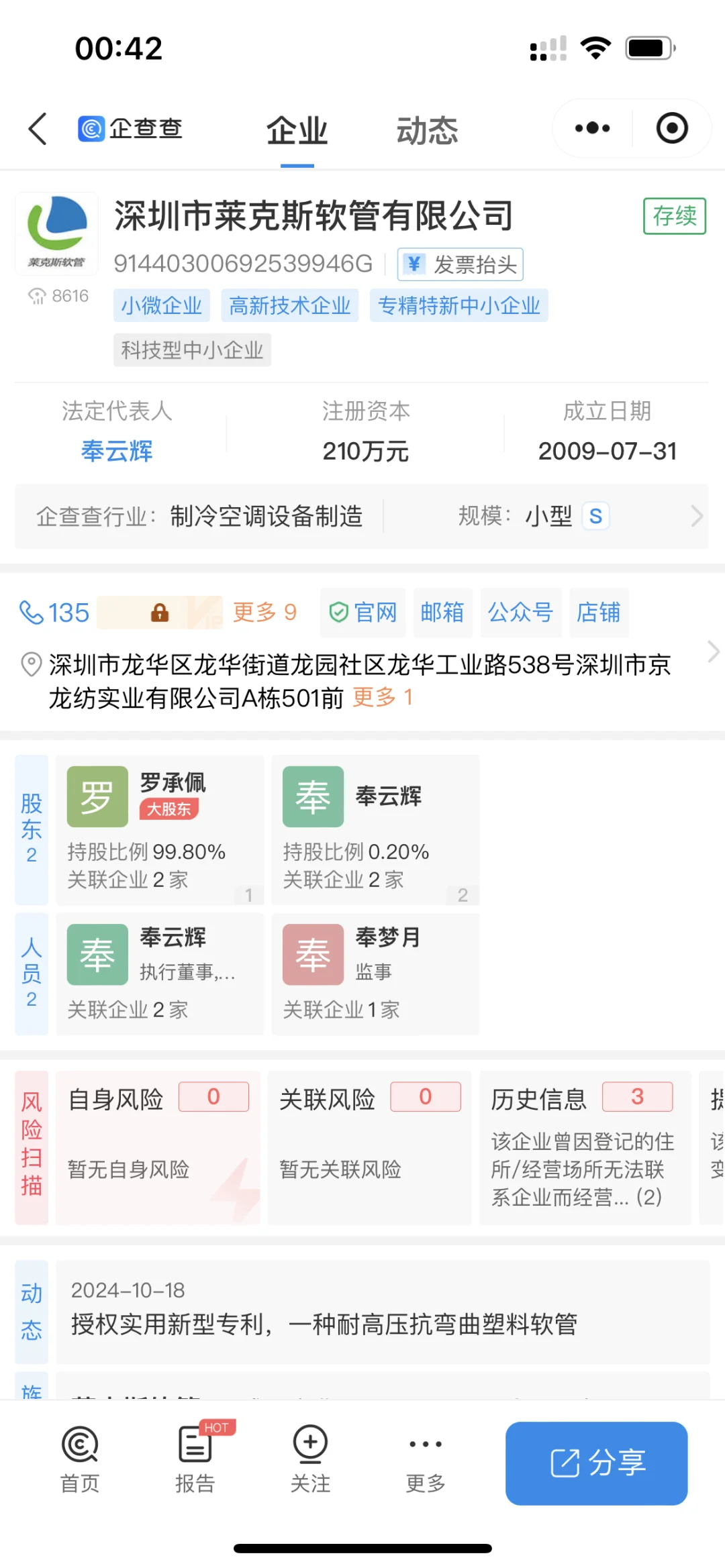This screenshot has height=1568, width=725.
Task: Go to 首页 home icon
Action: (x=80, y=1445)
